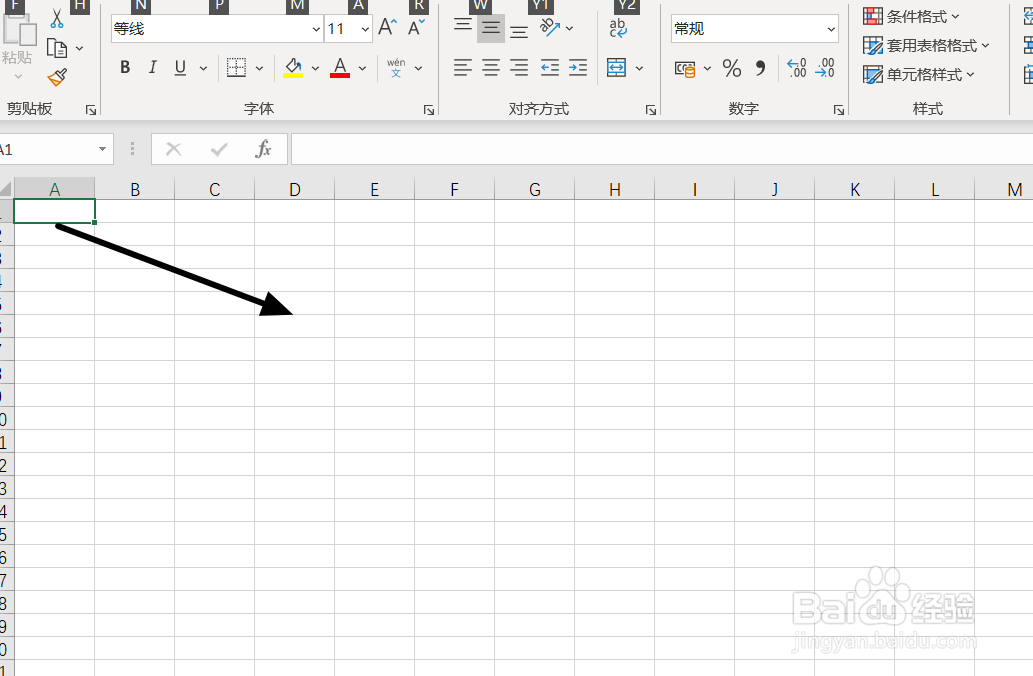This screenshot has width=1033, height=676.
Task: Click the Cancel X in formula bar
Action: [x=173, y=150]
